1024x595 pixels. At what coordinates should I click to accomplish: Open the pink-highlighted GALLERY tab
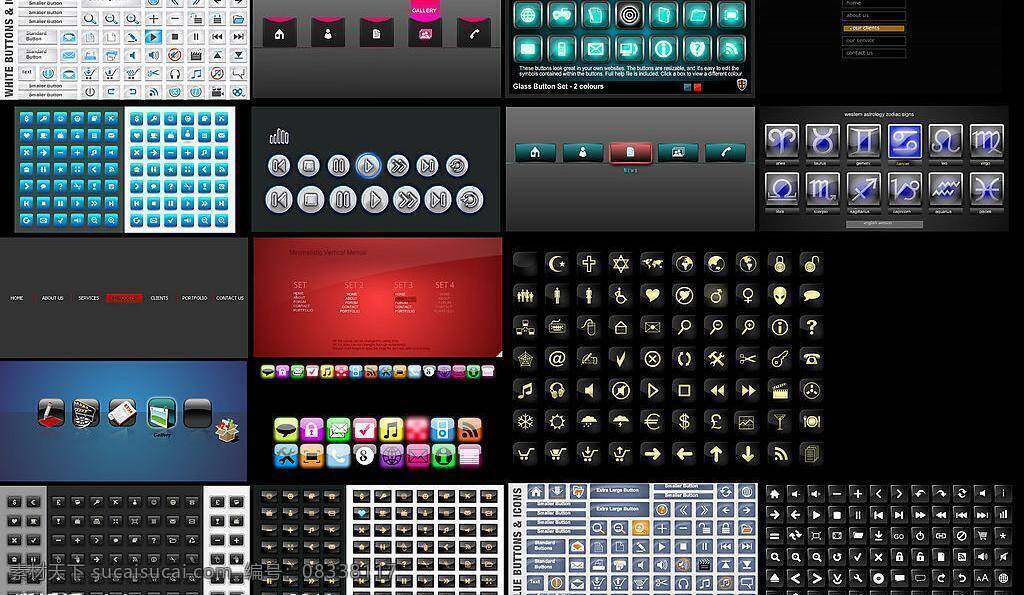pyautogui.click(x=425, y=24)
